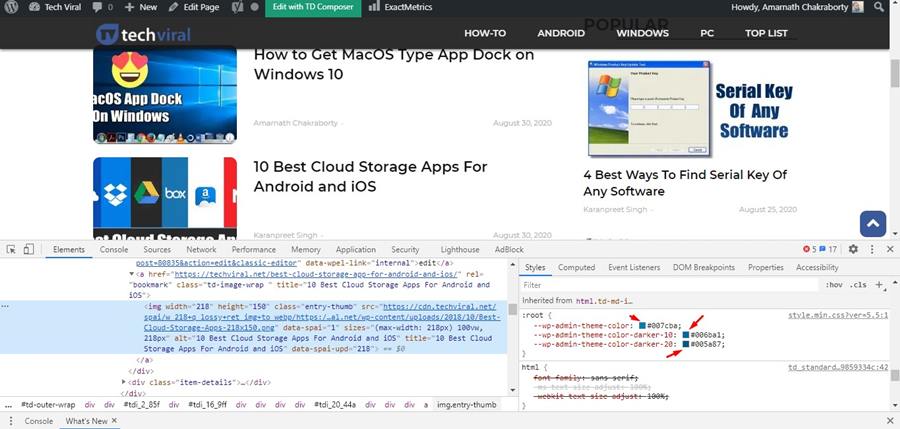Select #td-outer-wrap in the breadcrumb
The width and height of the screenshot is (900, 429).
(48, 405)
